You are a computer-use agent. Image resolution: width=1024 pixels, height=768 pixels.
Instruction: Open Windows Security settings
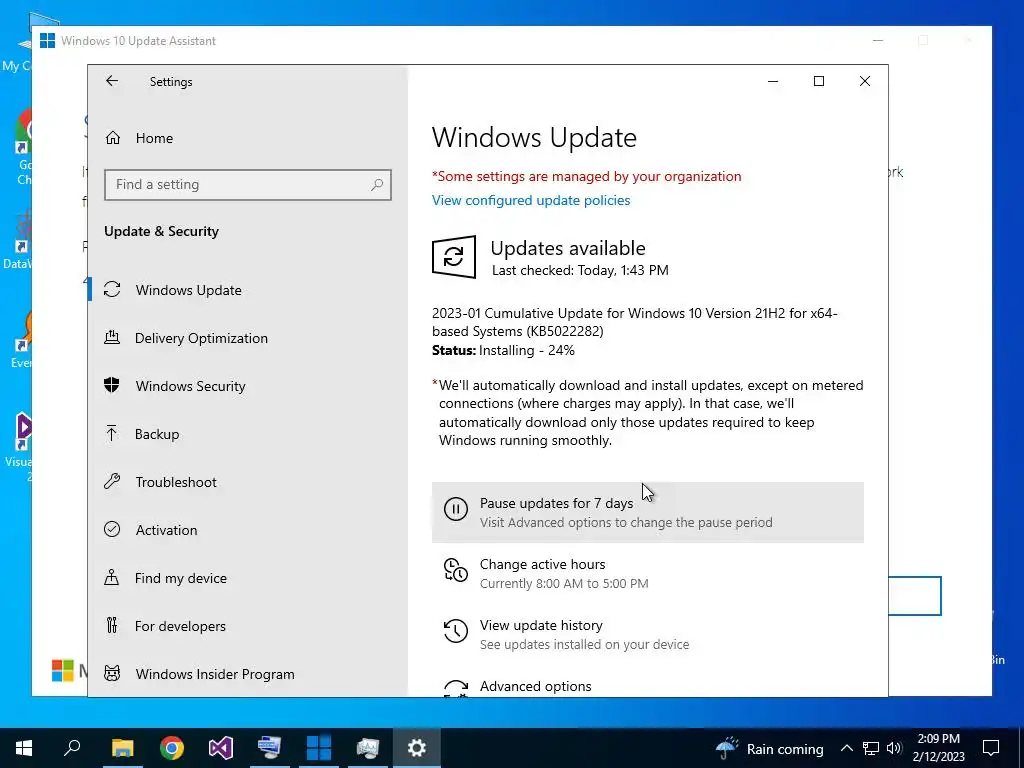click(248, 386)
